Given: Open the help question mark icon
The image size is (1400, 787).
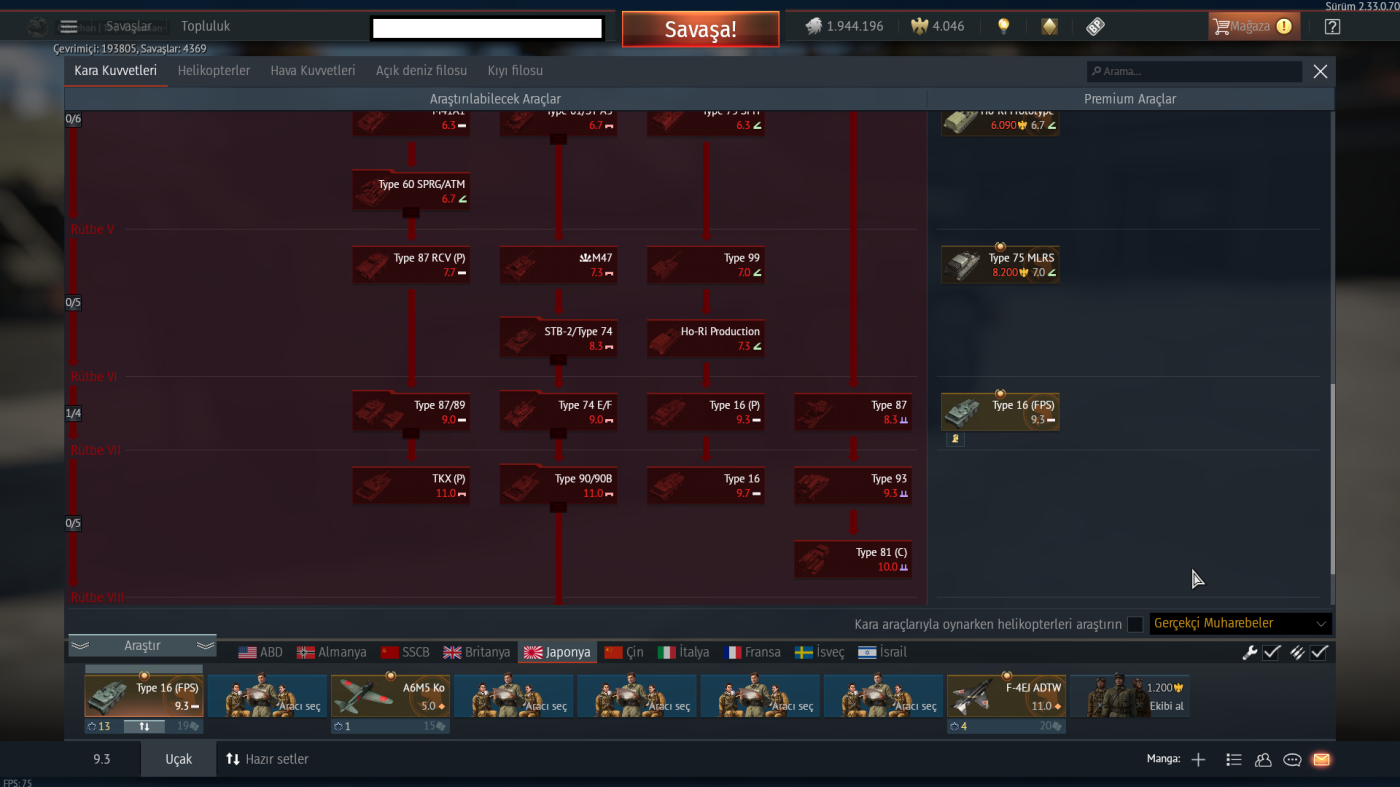Looking at the screenshot, I should point(1332,27).
